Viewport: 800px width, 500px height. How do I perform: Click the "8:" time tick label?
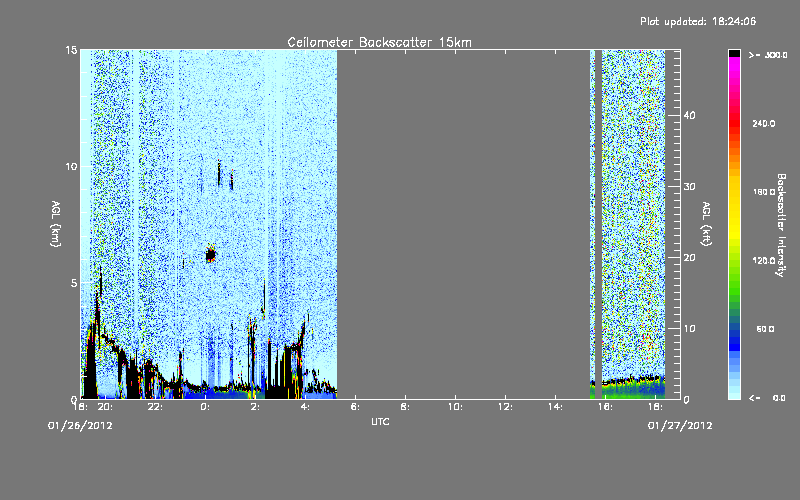click(405, 407)
